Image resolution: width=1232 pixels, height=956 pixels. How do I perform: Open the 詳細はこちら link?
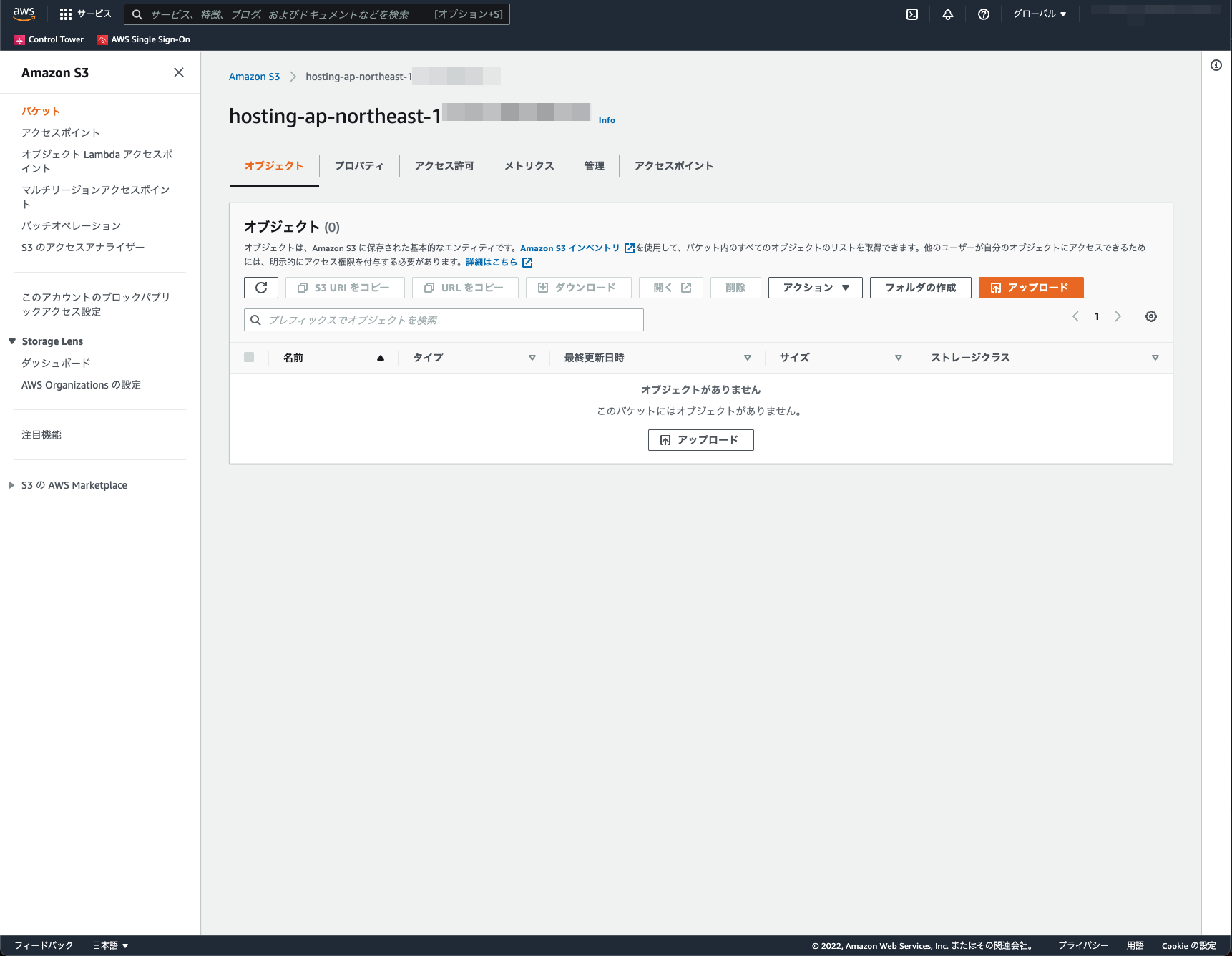click(492, 263)
